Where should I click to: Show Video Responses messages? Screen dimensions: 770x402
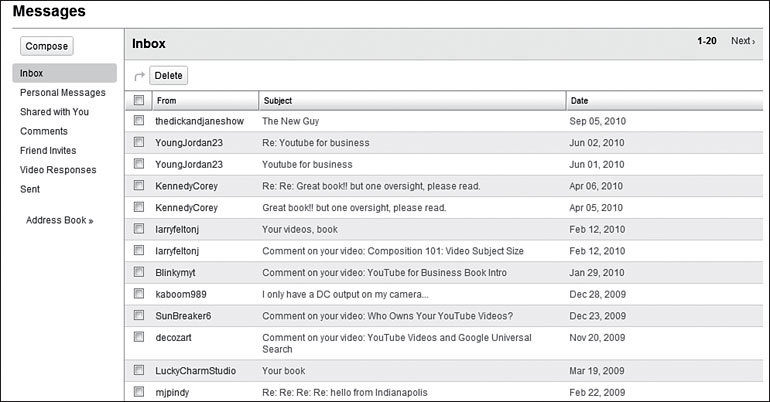[x=58, y=170]
